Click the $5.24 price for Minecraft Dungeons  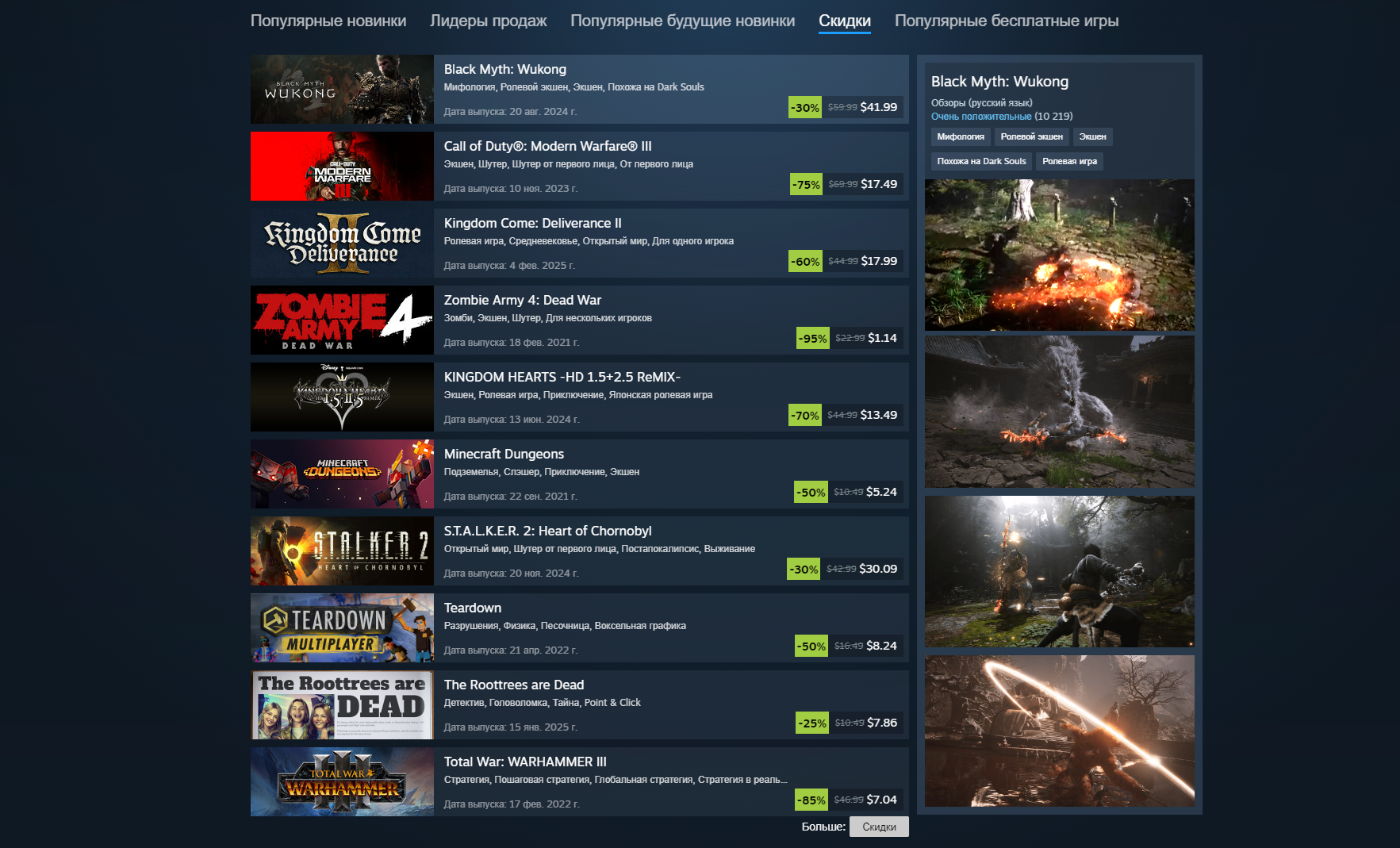coord(882,492)
